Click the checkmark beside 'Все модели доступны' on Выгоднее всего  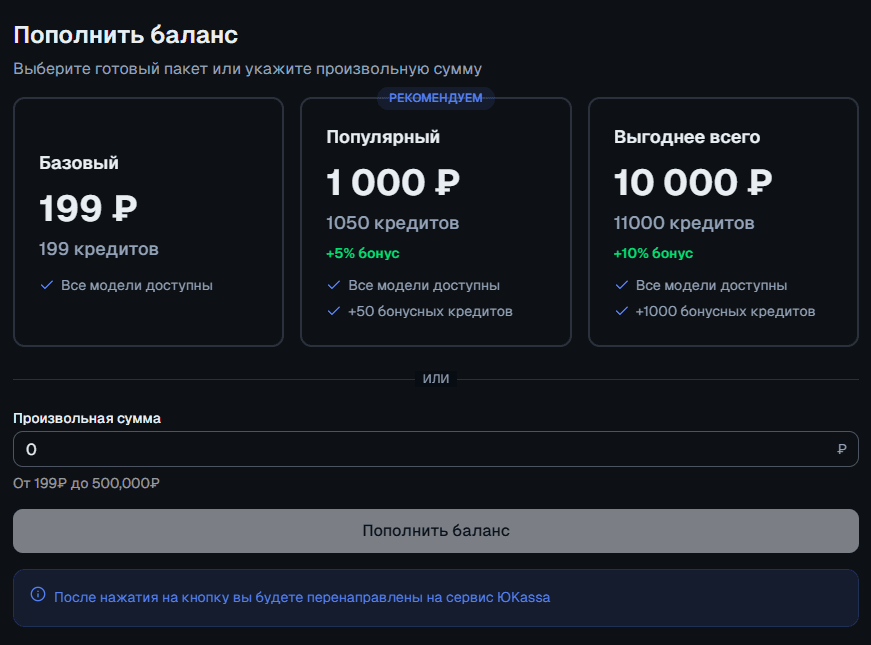(622, 285)
